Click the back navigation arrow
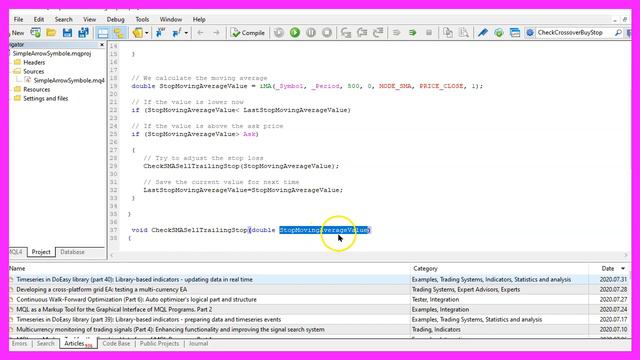640x360 pixels. [x=200, y=33]
